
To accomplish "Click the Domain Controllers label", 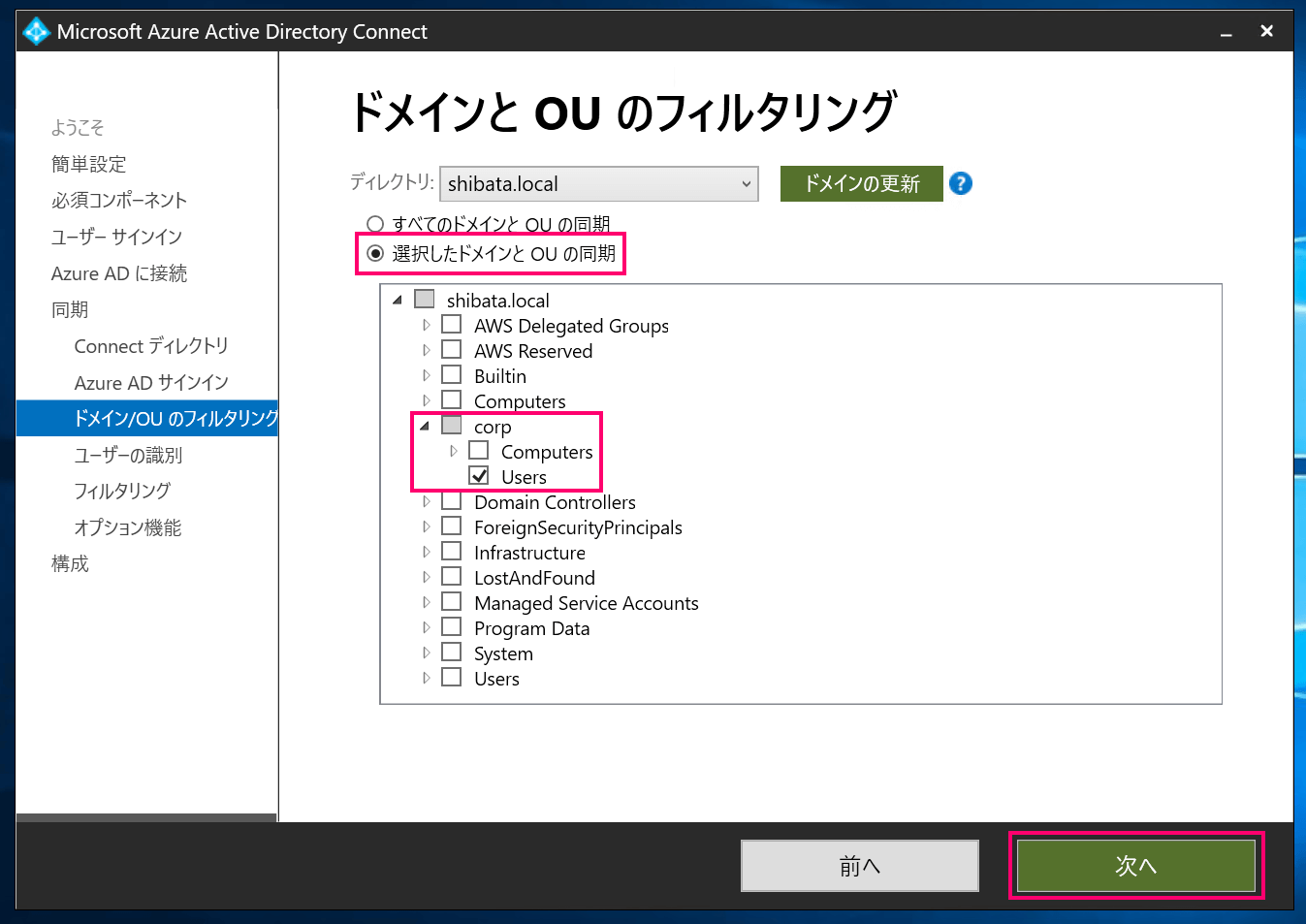I will (x=555, y=502).
